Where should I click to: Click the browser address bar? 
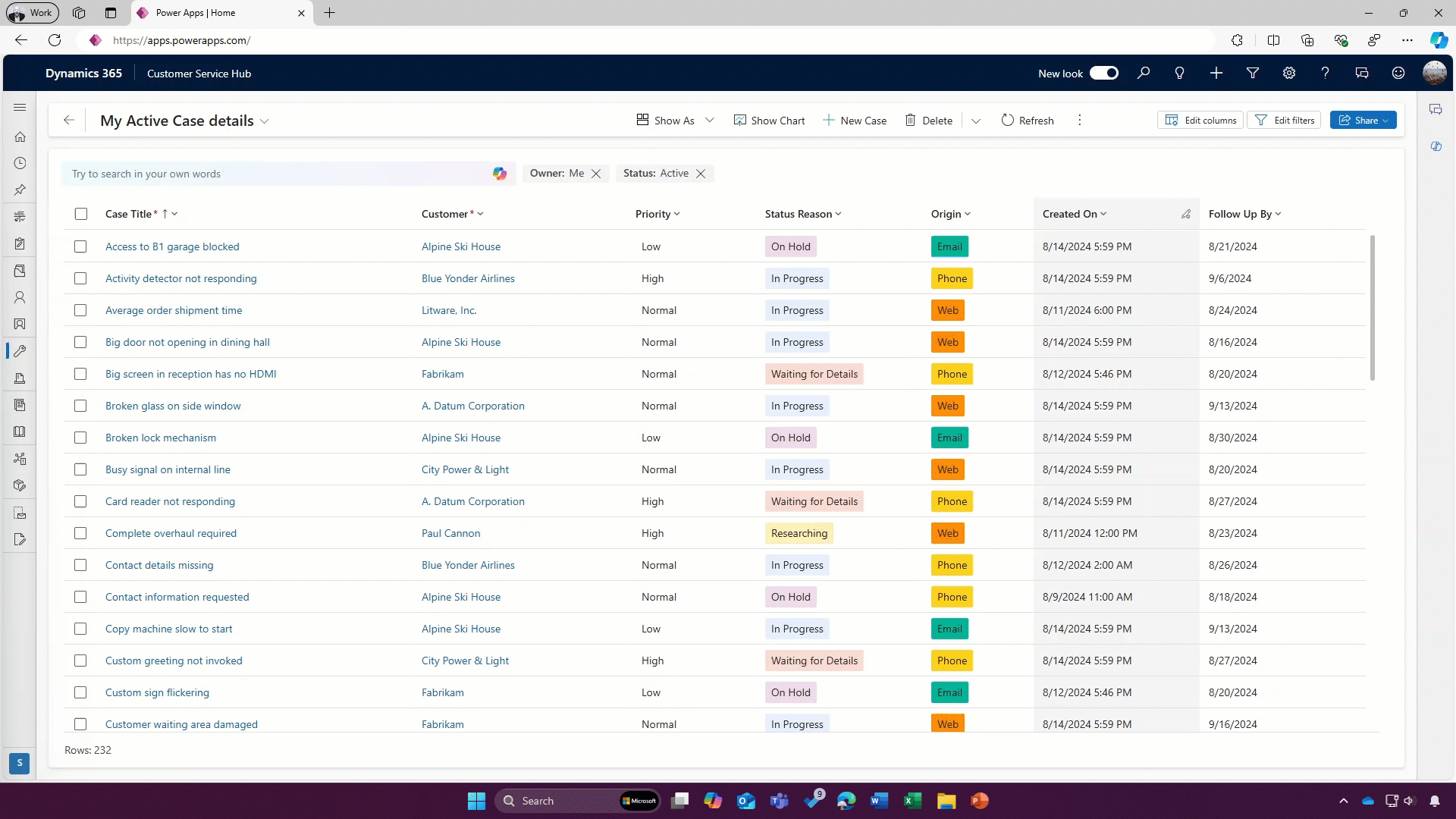pyautogui.click(x=645, y=40)
